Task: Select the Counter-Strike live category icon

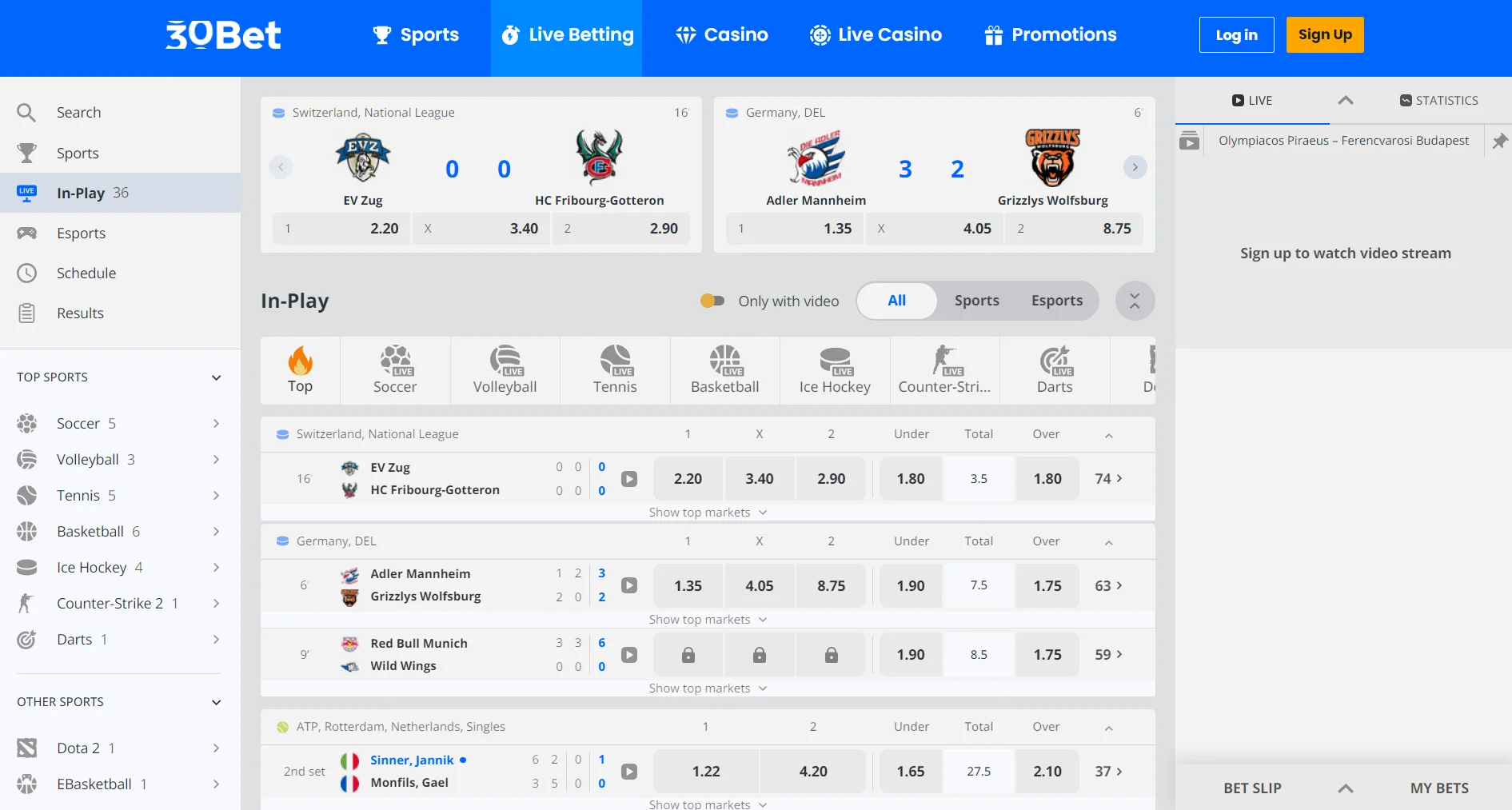Action: click(945, 370)
